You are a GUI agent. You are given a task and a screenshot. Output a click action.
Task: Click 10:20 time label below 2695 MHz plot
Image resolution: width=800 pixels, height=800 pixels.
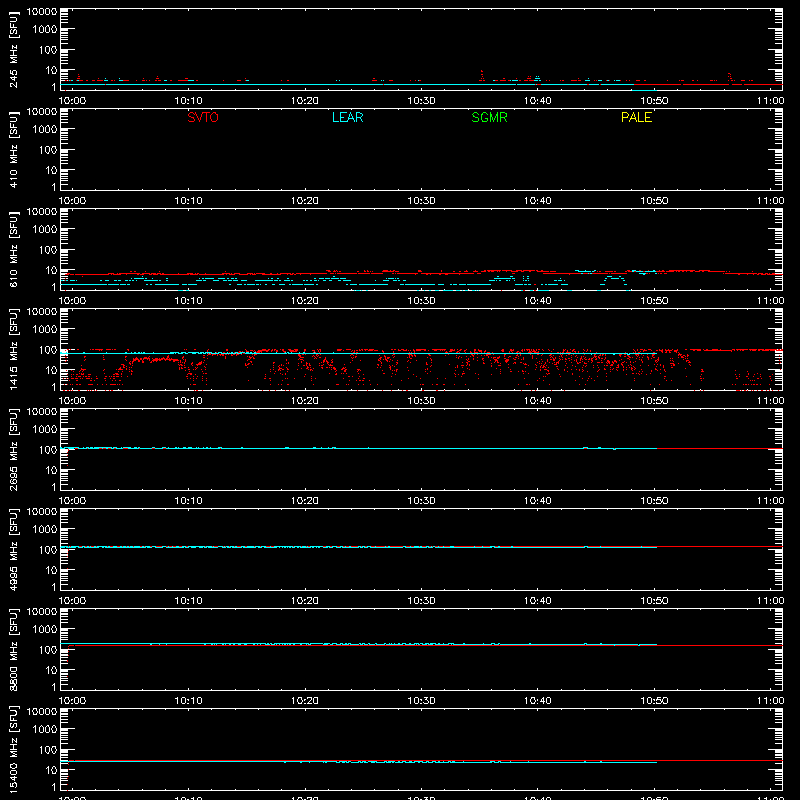click(x=305, y=501)
